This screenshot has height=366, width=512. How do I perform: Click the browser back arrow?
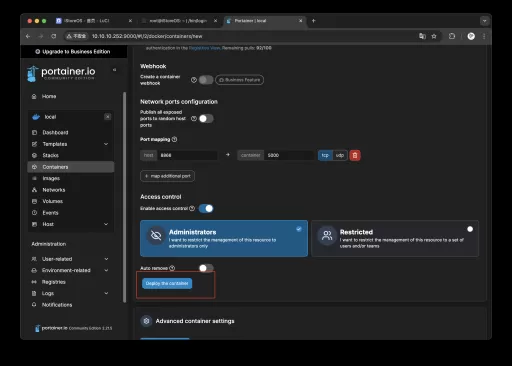28,36
